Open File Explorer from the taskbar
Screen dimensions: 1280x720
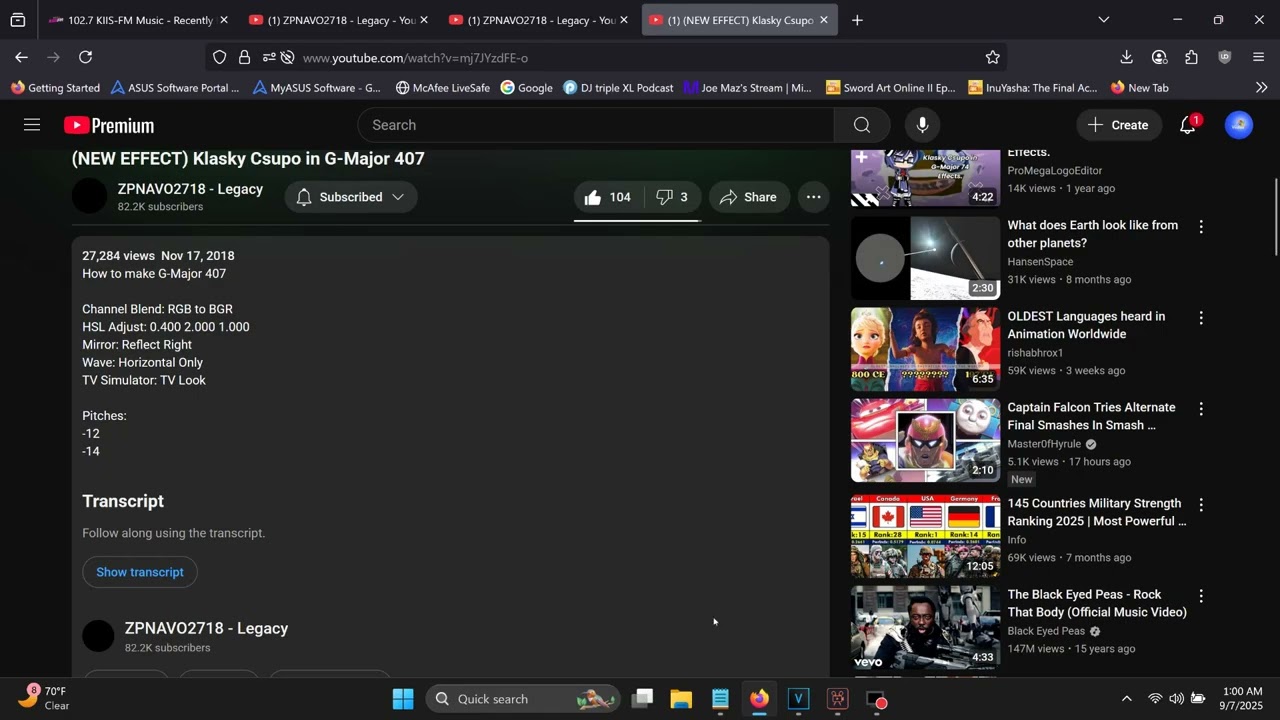[681, 699]
